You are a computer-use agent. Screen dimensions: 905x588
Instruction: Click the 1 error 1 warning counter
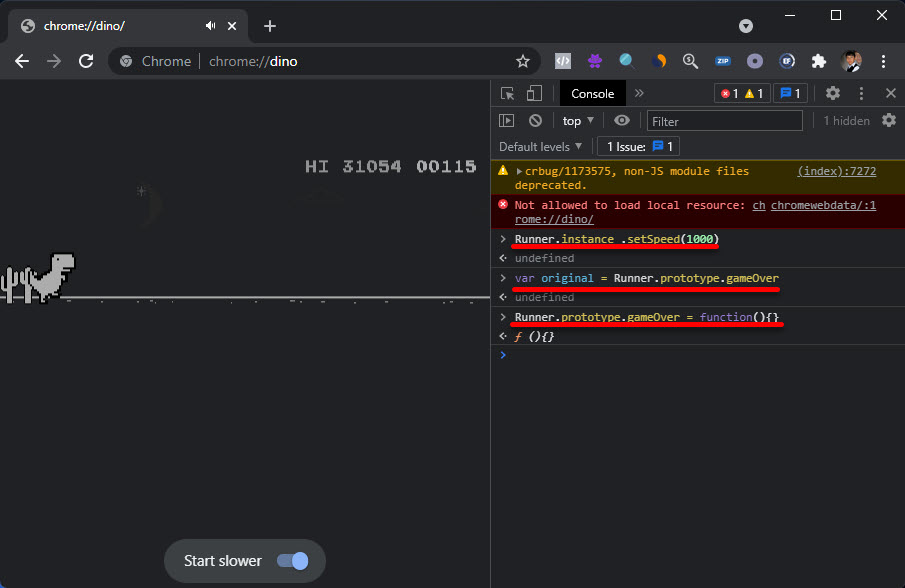tap(742, 93)
